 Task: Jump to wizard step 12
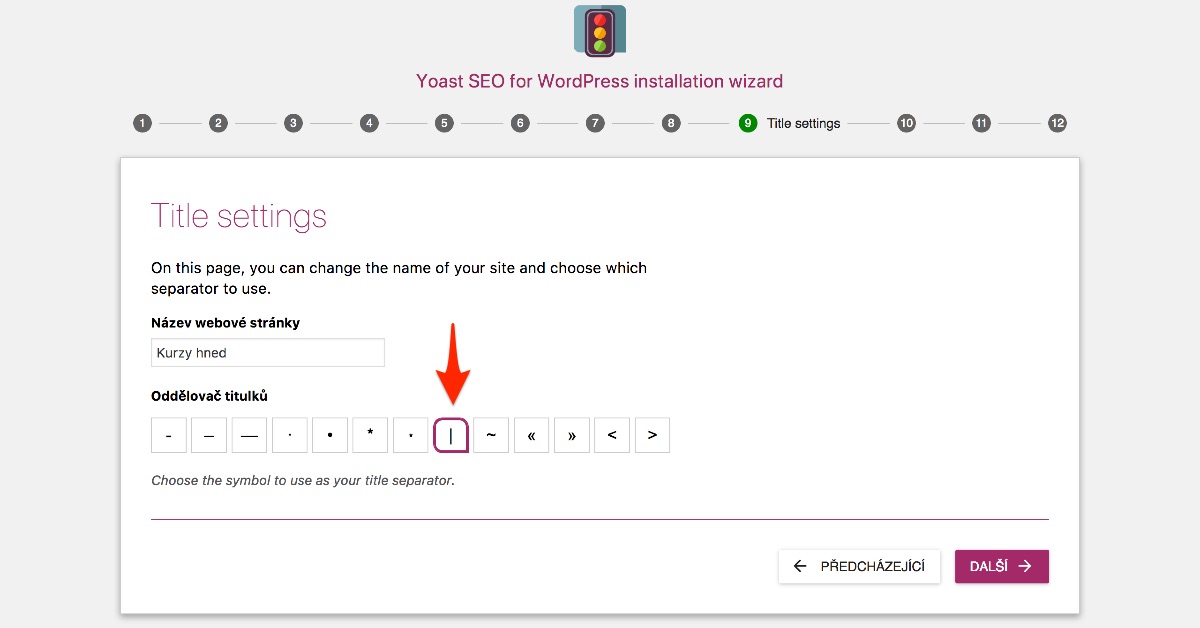[1057, 122]
